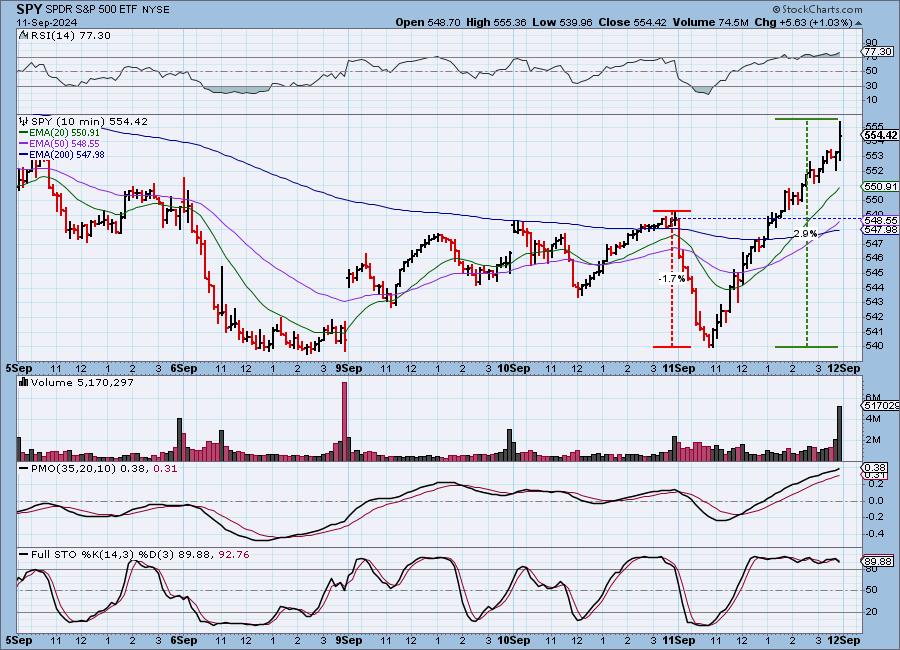Click the EMA(50) 548.55 legend entry
The image size is (900, 650).
pyautogui.click(x=64, y=144)
